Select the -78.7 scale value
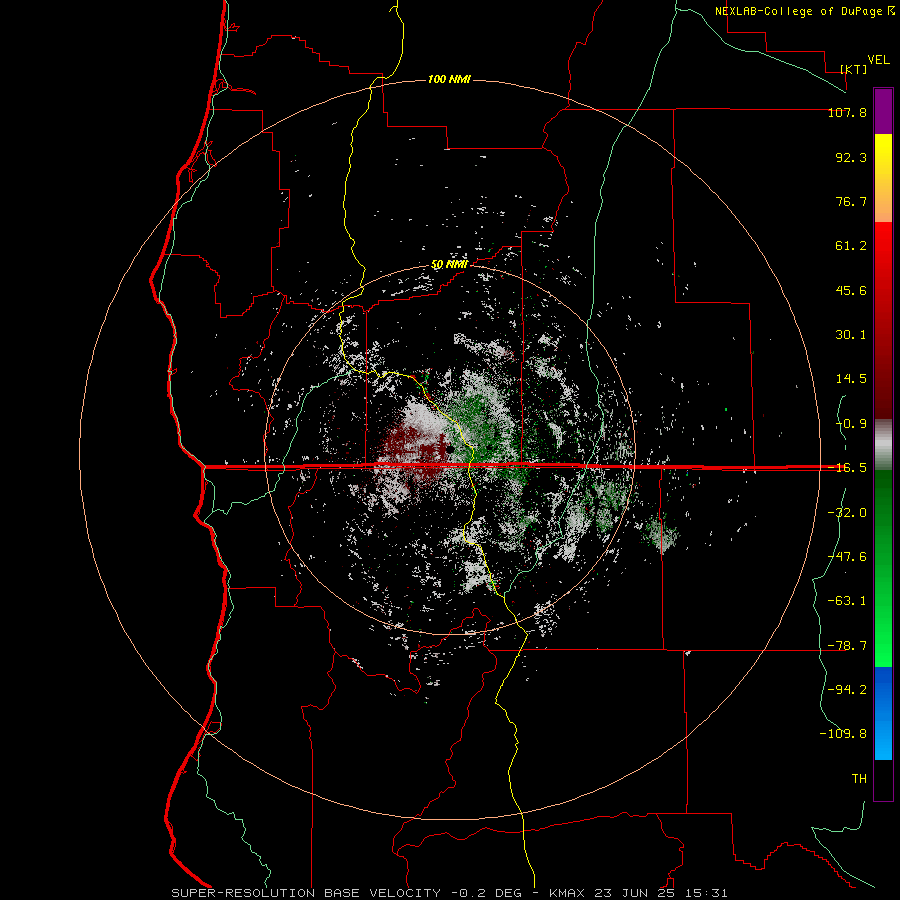 pos(847,646)
